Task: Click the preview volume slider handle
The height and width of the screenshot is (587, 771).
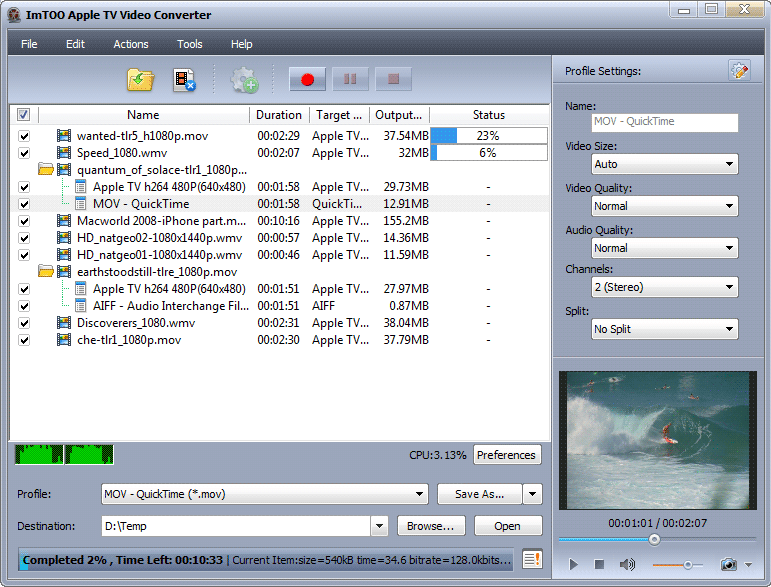Action: [687, 565]
